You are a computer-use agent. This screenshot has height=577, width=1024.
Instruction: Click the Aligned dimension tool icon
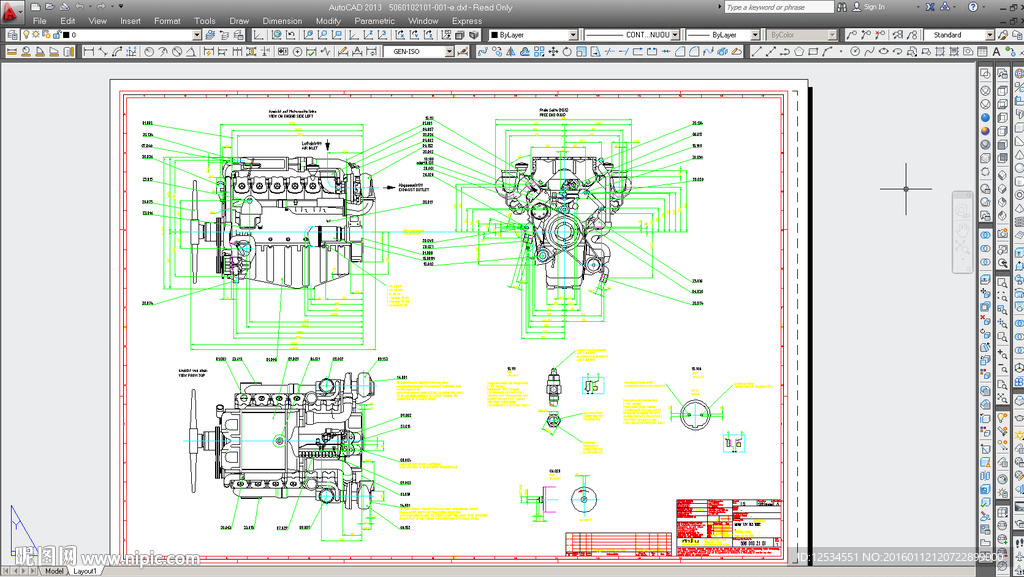[x=103, y=52]
